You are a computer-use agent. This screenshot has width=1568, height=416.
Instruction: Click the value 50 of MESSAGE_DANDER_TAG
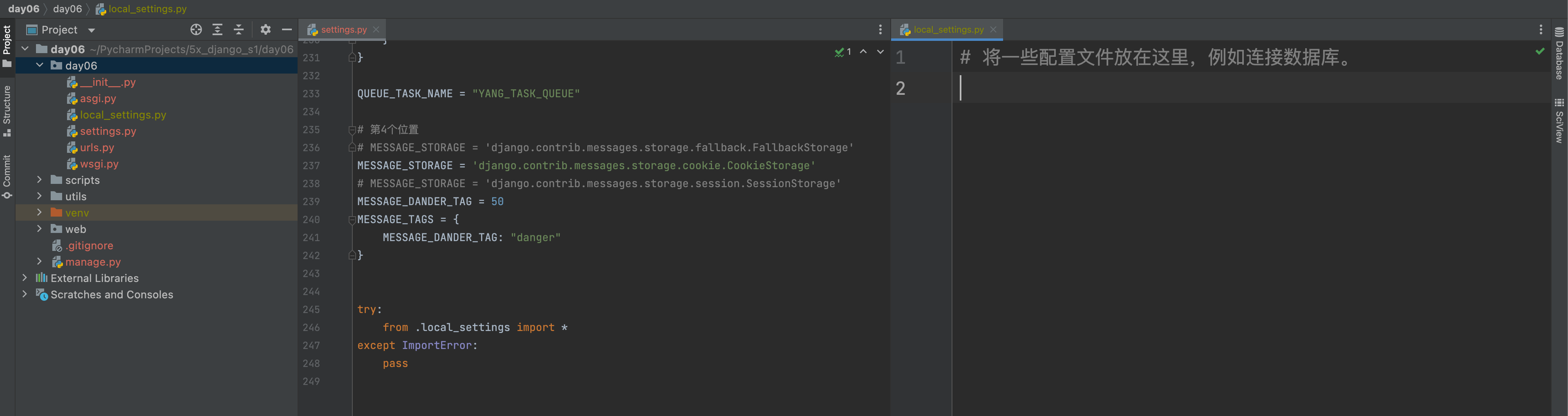click(497, 202)
